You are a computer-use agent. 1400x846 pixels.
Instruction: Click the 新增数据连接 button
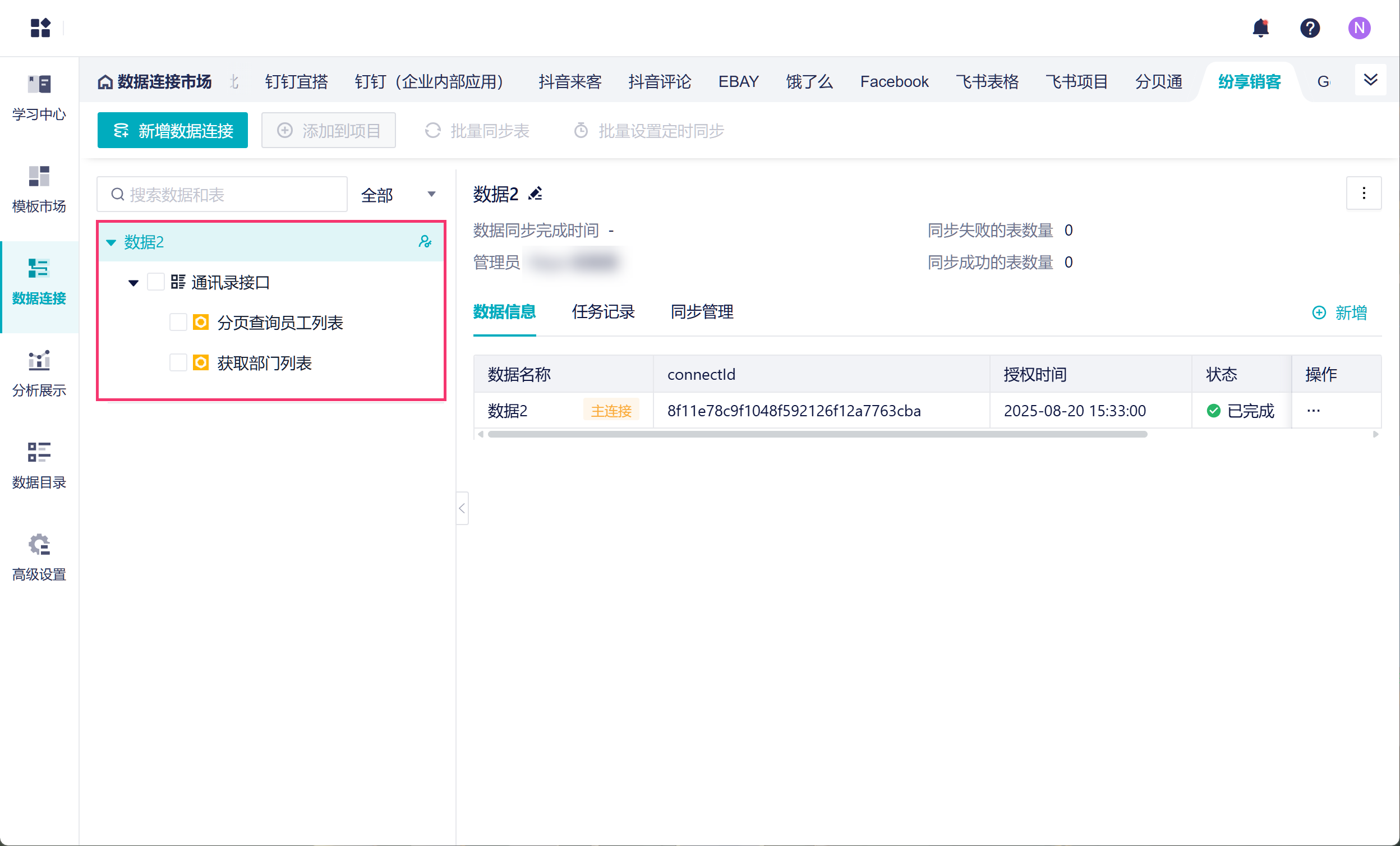173,131
